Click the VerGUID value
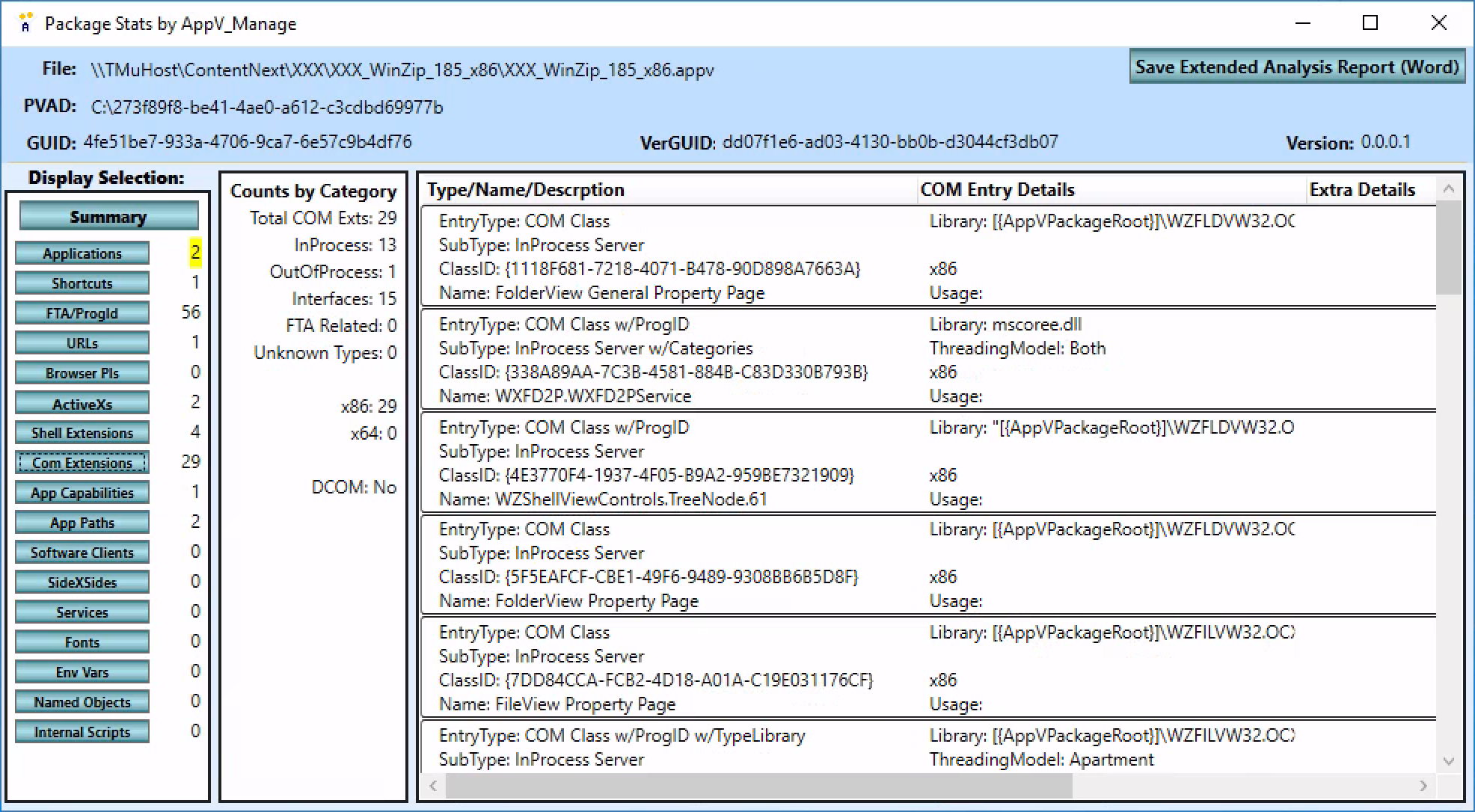 pyautogui.click(x=890, y=142)
